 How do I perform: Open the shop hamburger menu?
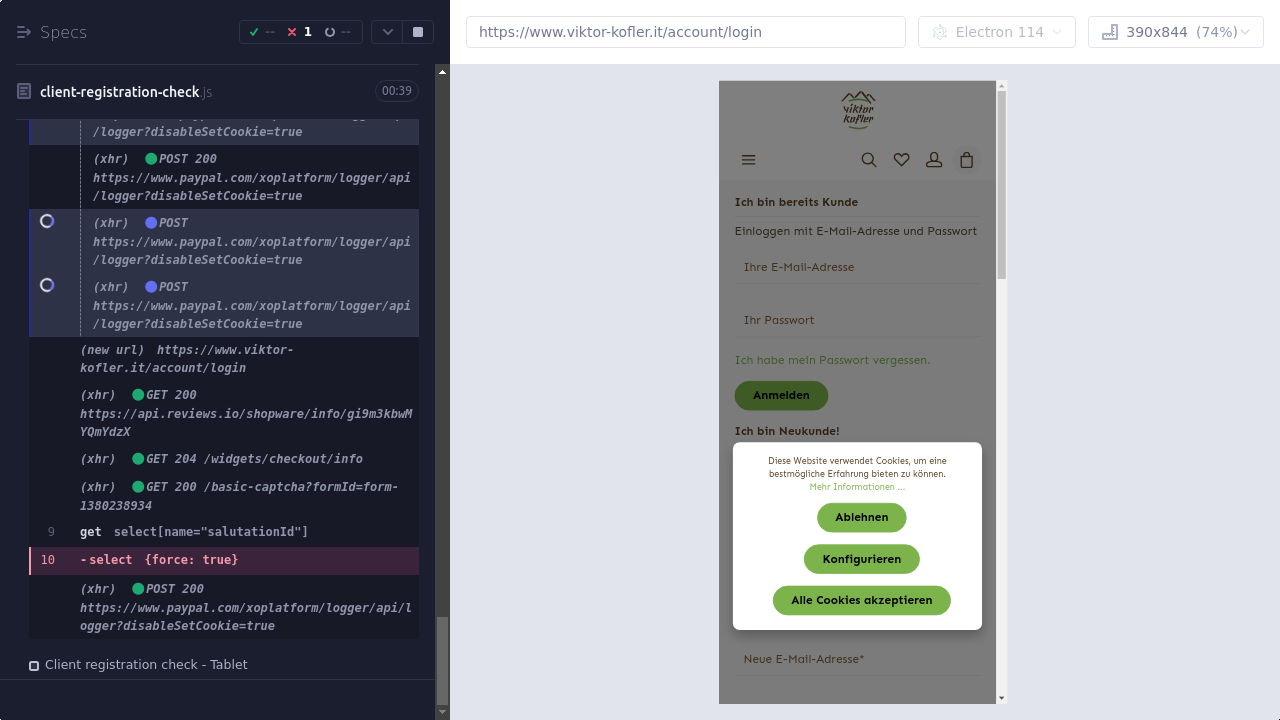748,160
